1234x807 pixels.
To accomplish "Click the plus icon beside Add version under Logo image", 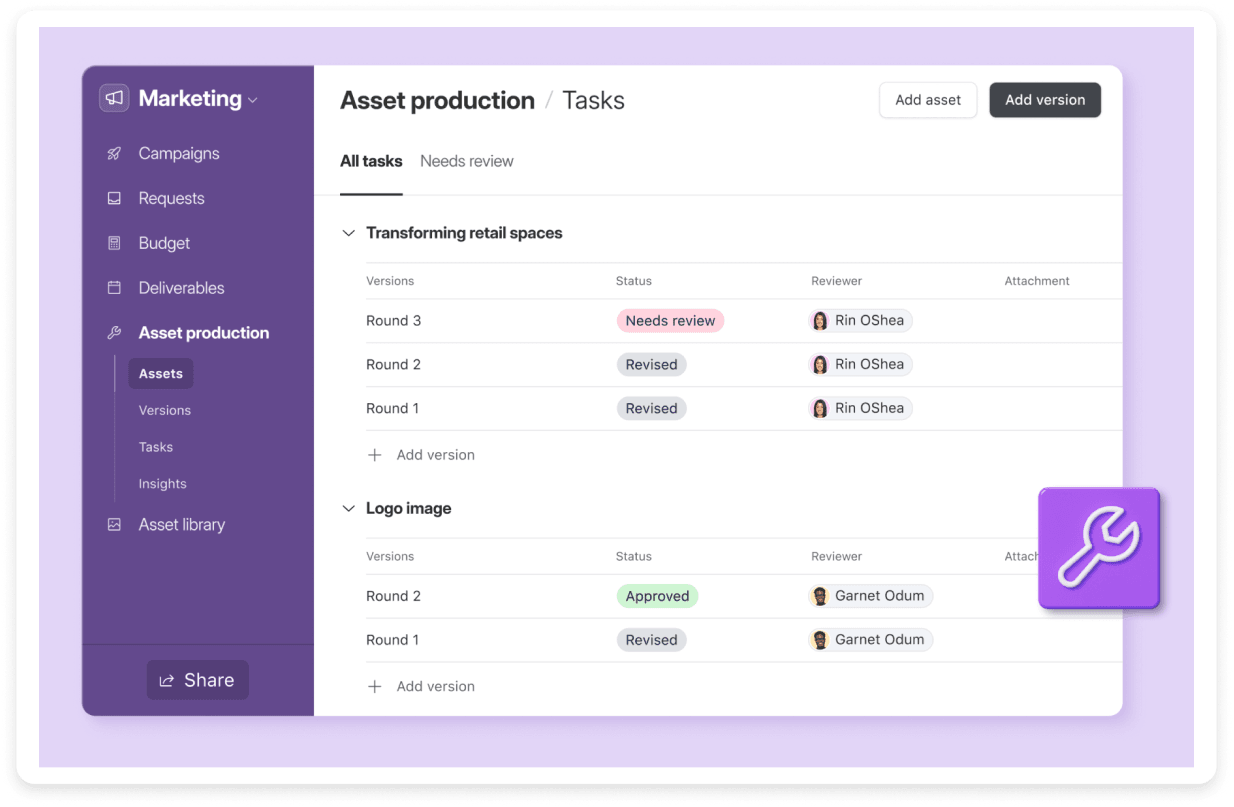I will [x=375, y=686].
